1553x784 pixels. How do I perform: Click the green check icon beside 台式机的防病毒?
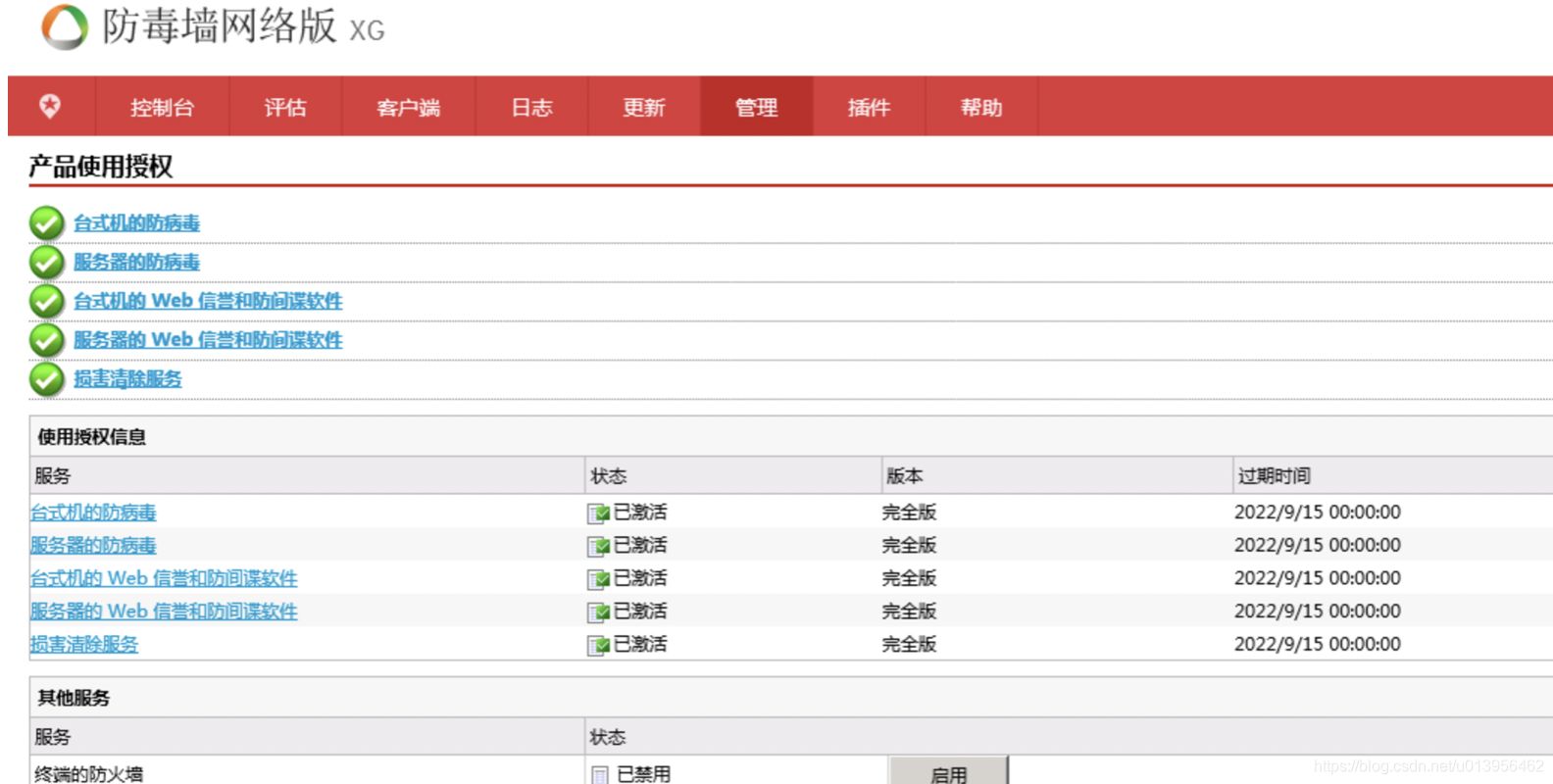(46, 223)
